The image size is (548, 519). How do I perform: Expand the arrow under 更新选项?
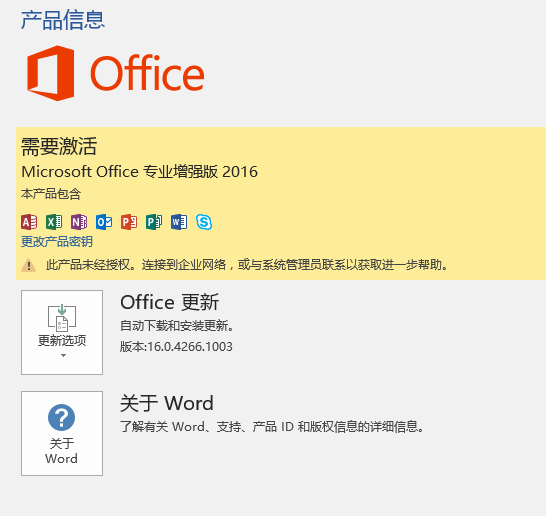(63, 356)
